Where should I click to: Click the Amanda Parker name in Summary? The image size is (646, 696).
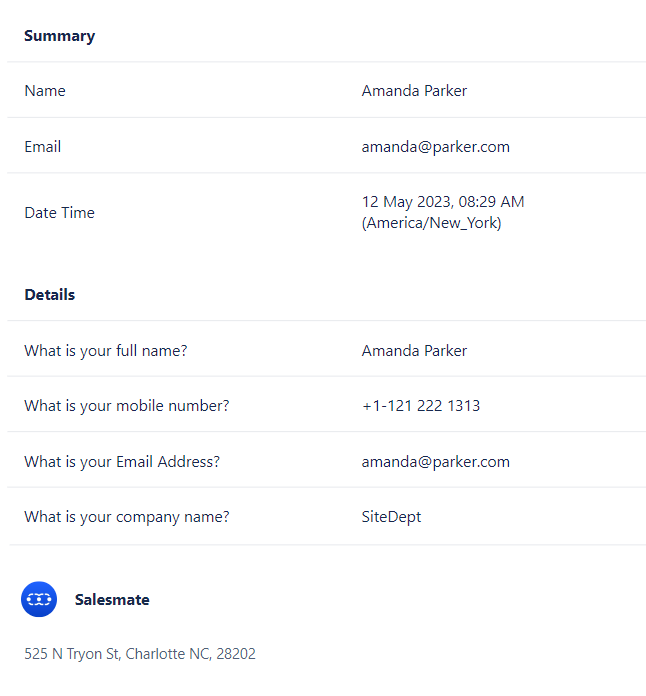pyautogui.click(x=414, y=91)
